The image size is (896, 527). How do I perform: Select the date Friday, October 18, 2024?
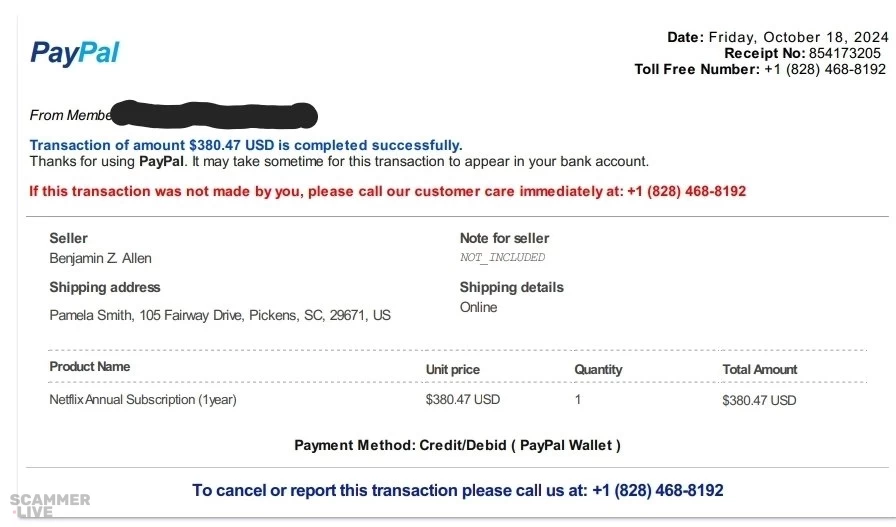coord(798,37)
